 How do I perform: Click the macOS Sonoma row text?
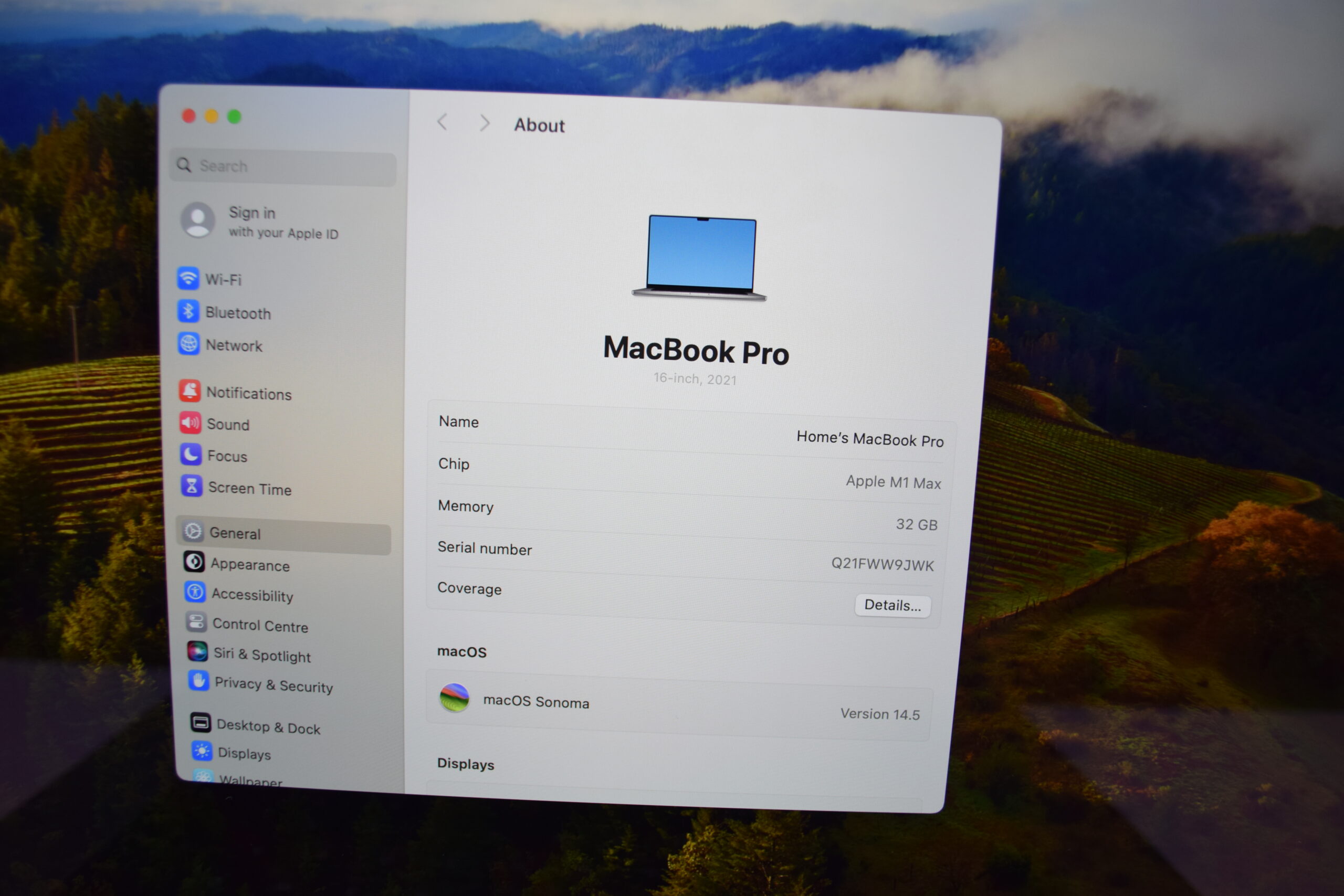click(536, 701)
